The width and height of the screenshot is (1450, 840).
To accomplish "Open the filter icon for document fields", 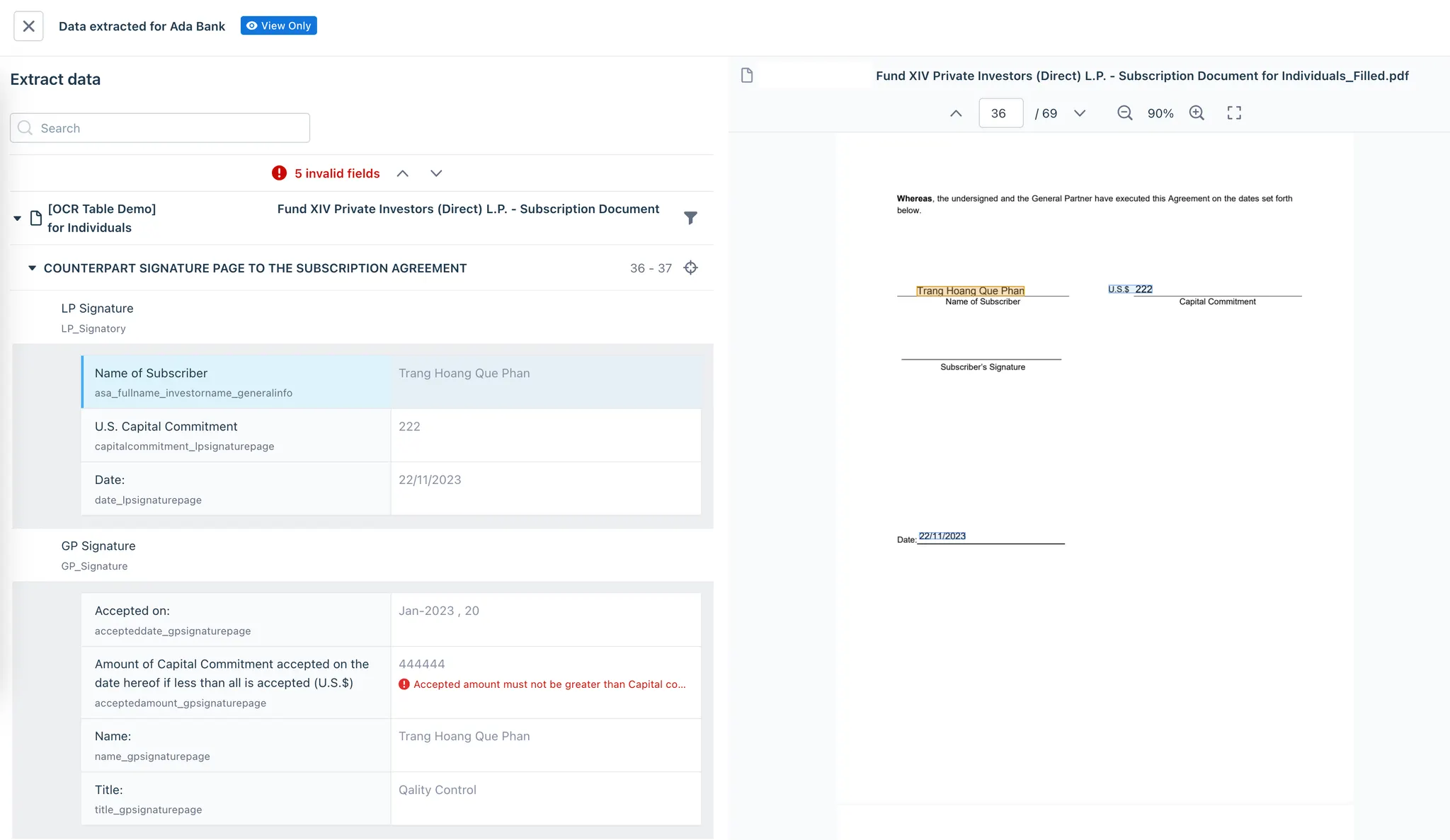I will tap(690, 218).
